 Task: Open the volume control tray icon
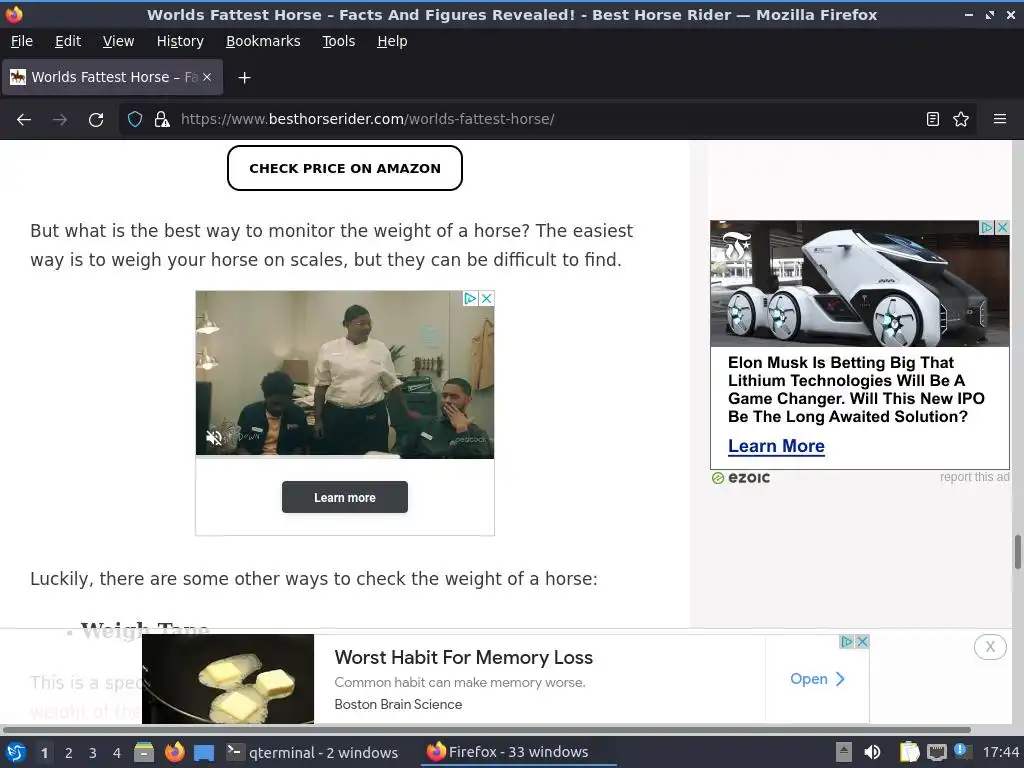click(x=872, y=752)
